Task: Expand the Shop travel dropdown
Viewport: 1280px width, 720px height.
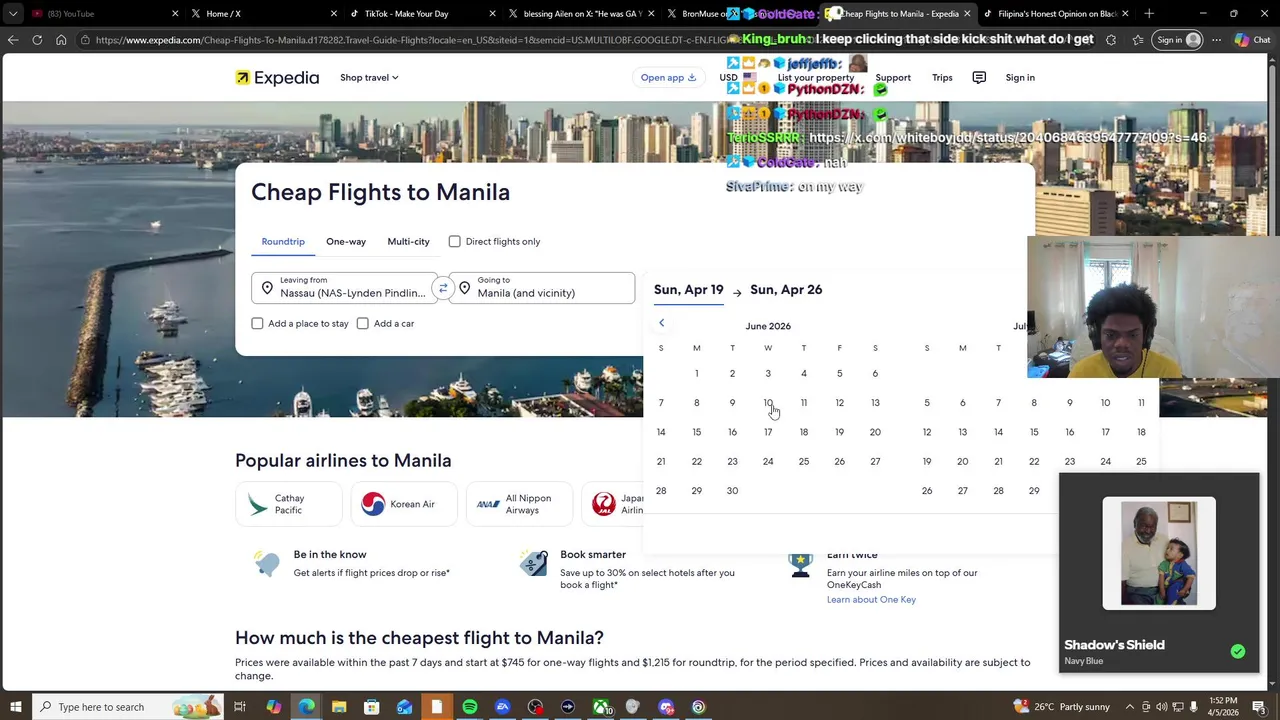Action: 369,78
